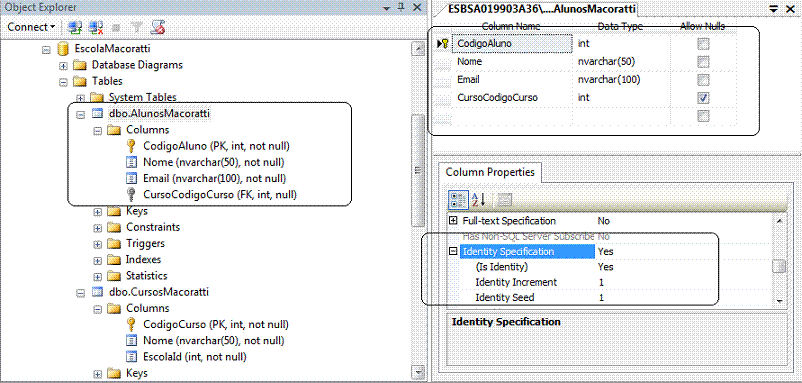Select the Statistics folder icon
The height and width of the screenshot is (383, 802).
click(114, 276)
